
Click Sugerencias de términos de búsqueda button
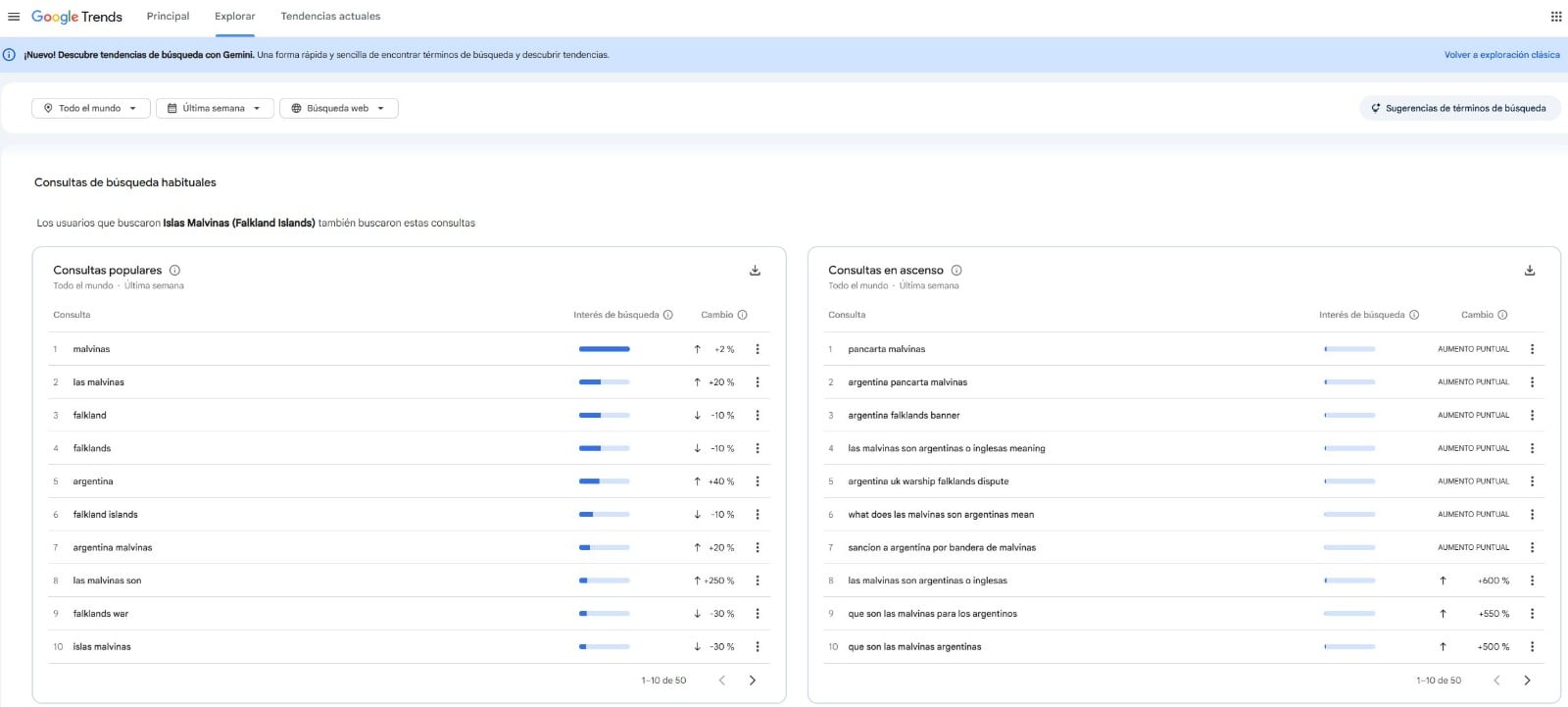[1459, 109]
